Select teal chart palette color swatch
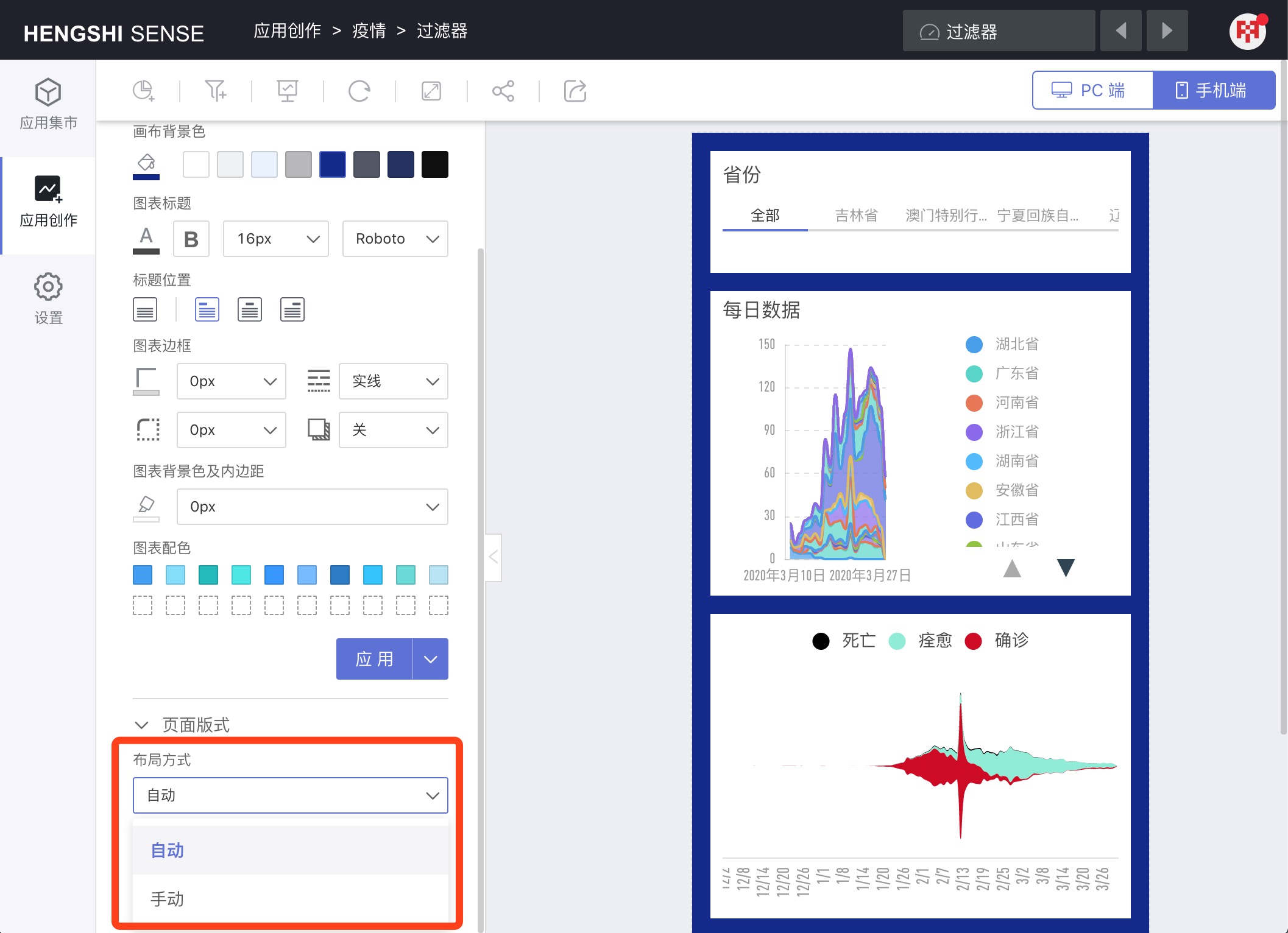 click(x=208, y=575)
